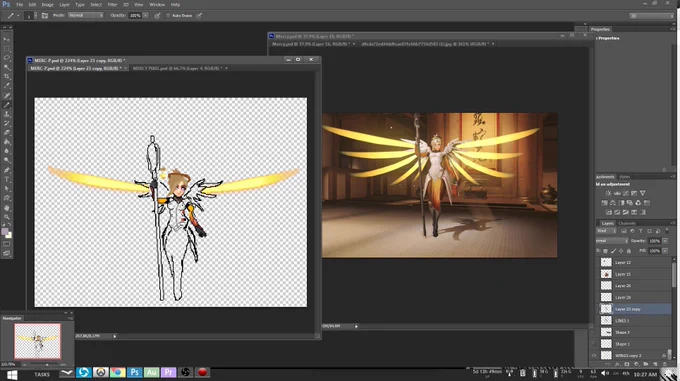Screen dimensions: 680x381
Task: Select the Dodge tool
Action: pyautogui.click(x=7, y=160)
